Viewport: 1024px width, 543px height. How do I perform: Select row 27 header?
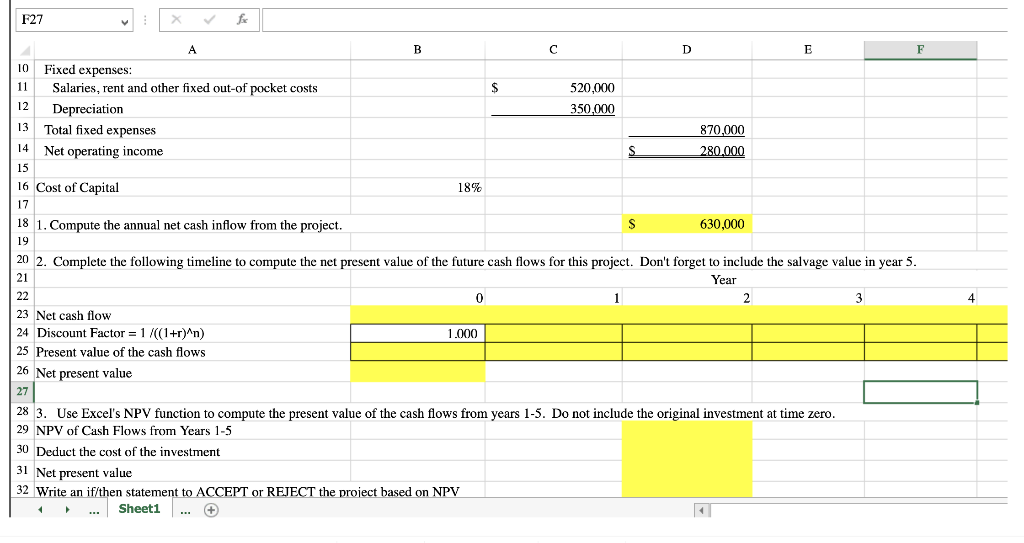point(23,391)
